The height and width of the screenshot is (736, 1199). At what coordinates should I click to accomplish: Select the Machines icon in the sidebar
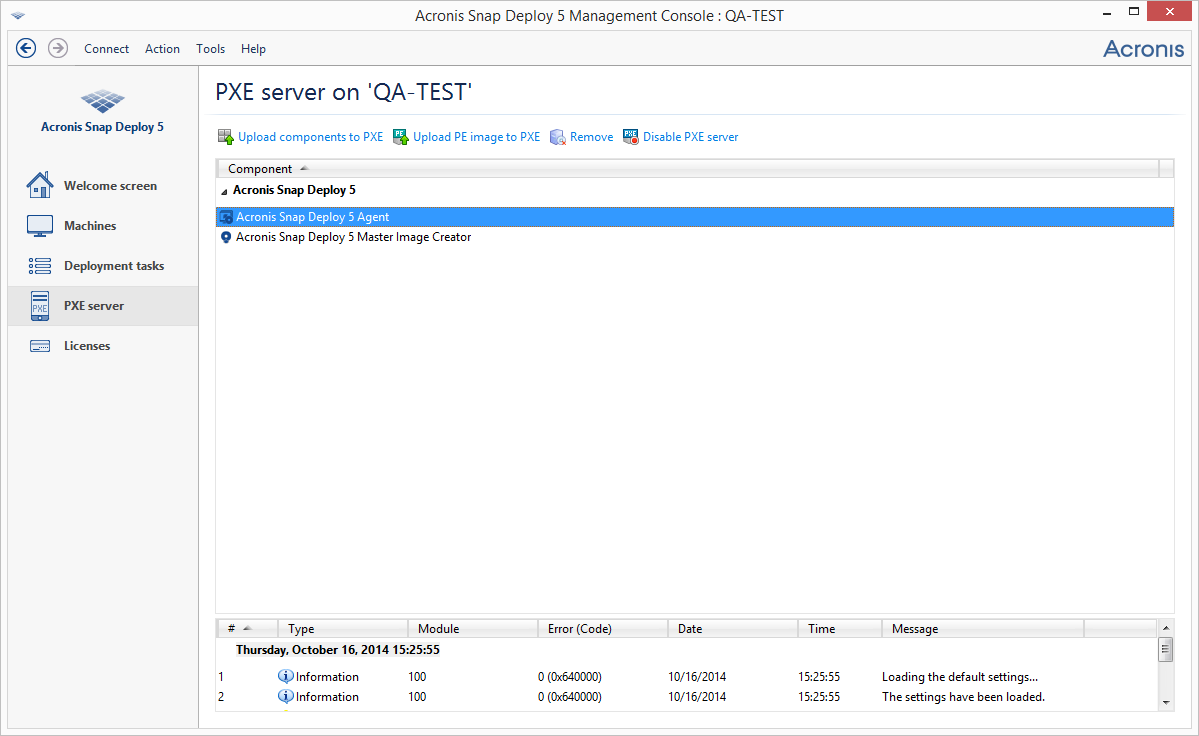coord(40,225)
